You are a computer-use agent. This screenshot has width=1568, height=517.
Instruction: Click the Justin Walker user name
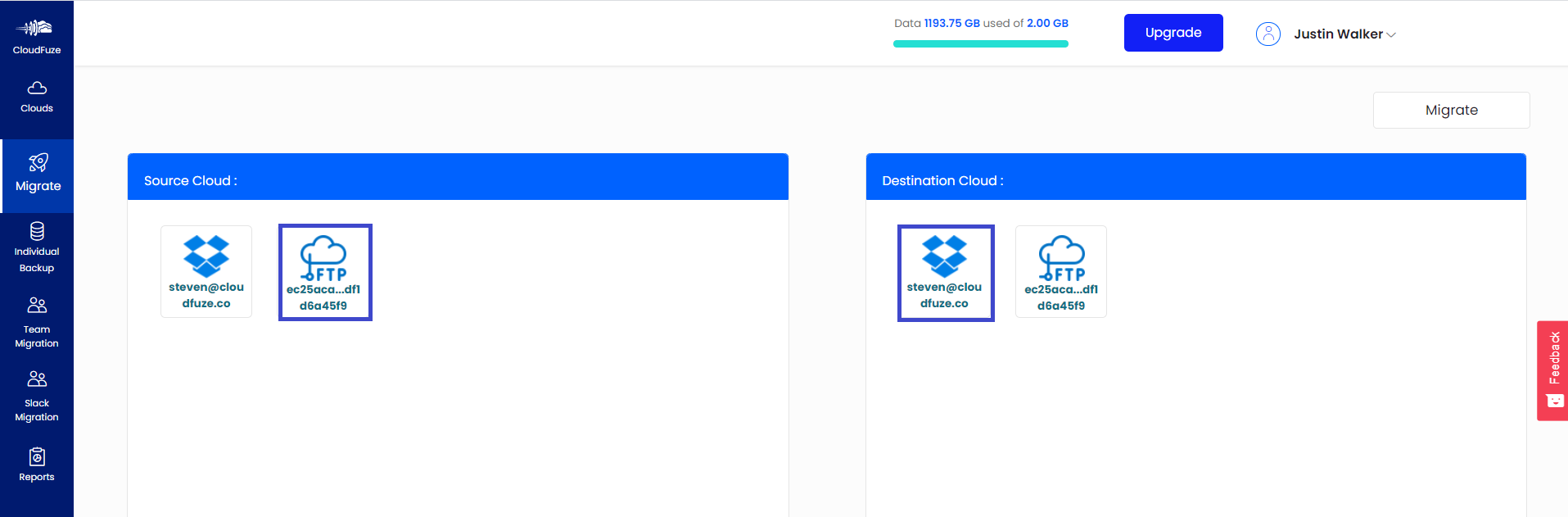pyautogui.click(x=1338, y=34)
